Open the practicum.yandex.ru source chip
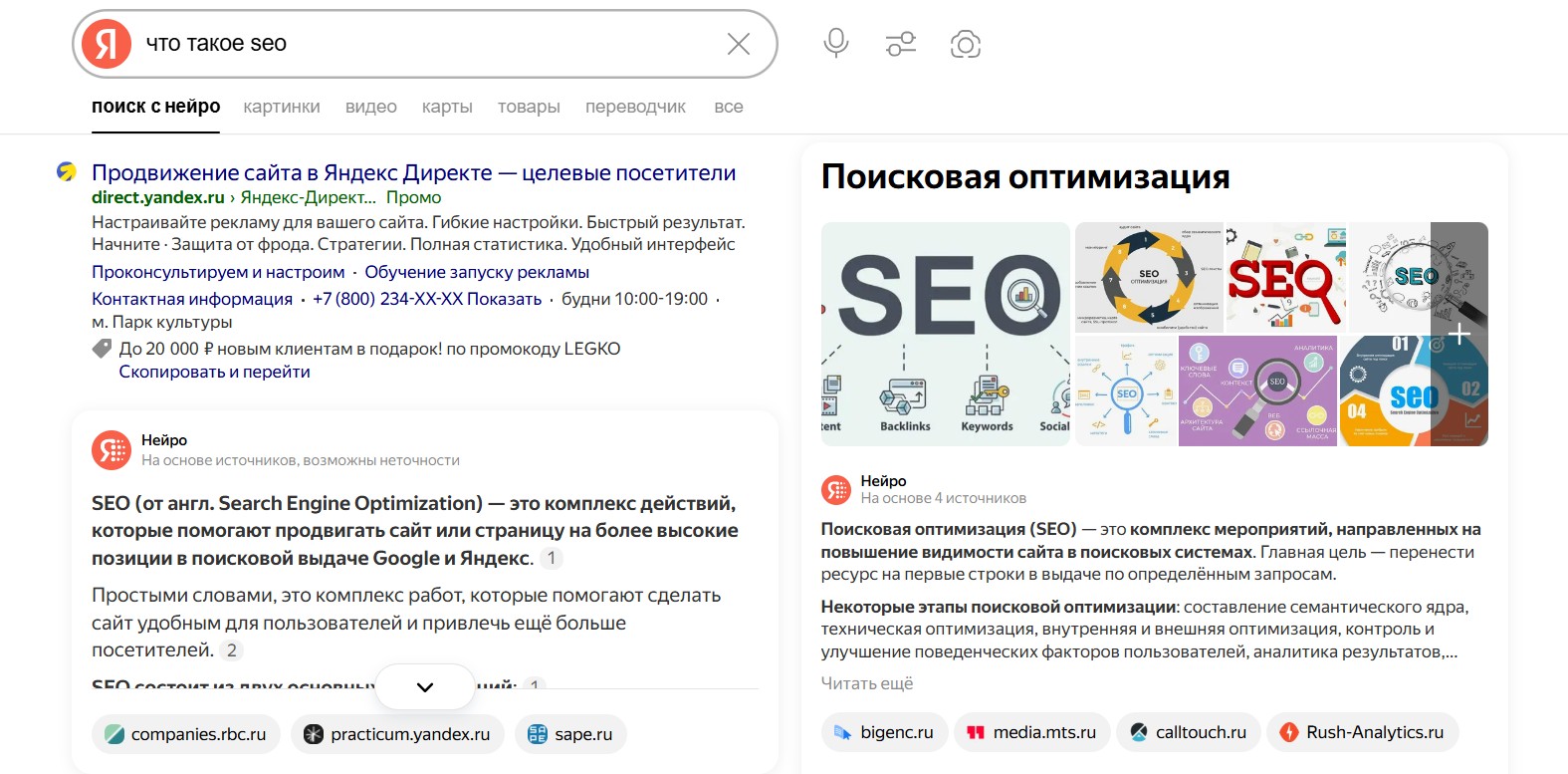Viewport: 1568px width, 774px height. [x=397, y=734]
